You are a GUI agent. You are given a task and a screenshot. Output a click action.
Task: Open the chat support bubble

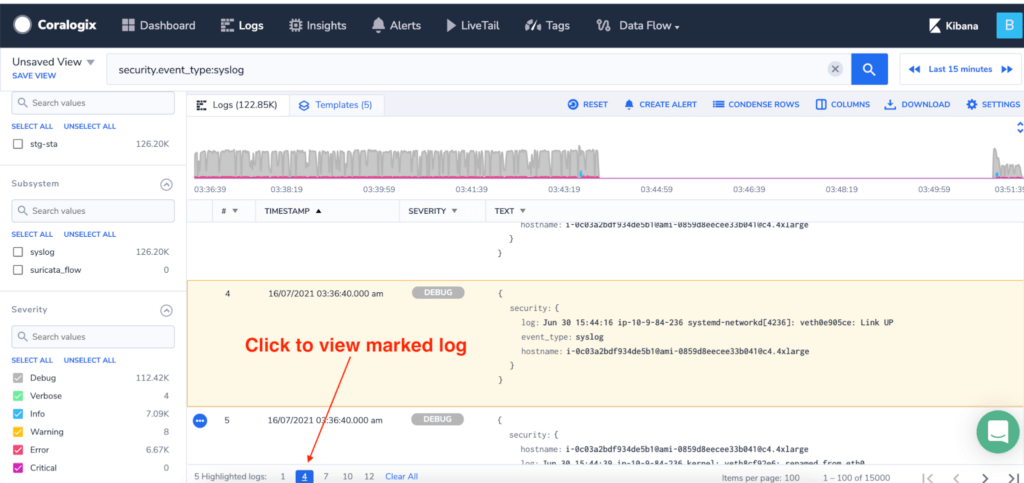pos(998,431)
